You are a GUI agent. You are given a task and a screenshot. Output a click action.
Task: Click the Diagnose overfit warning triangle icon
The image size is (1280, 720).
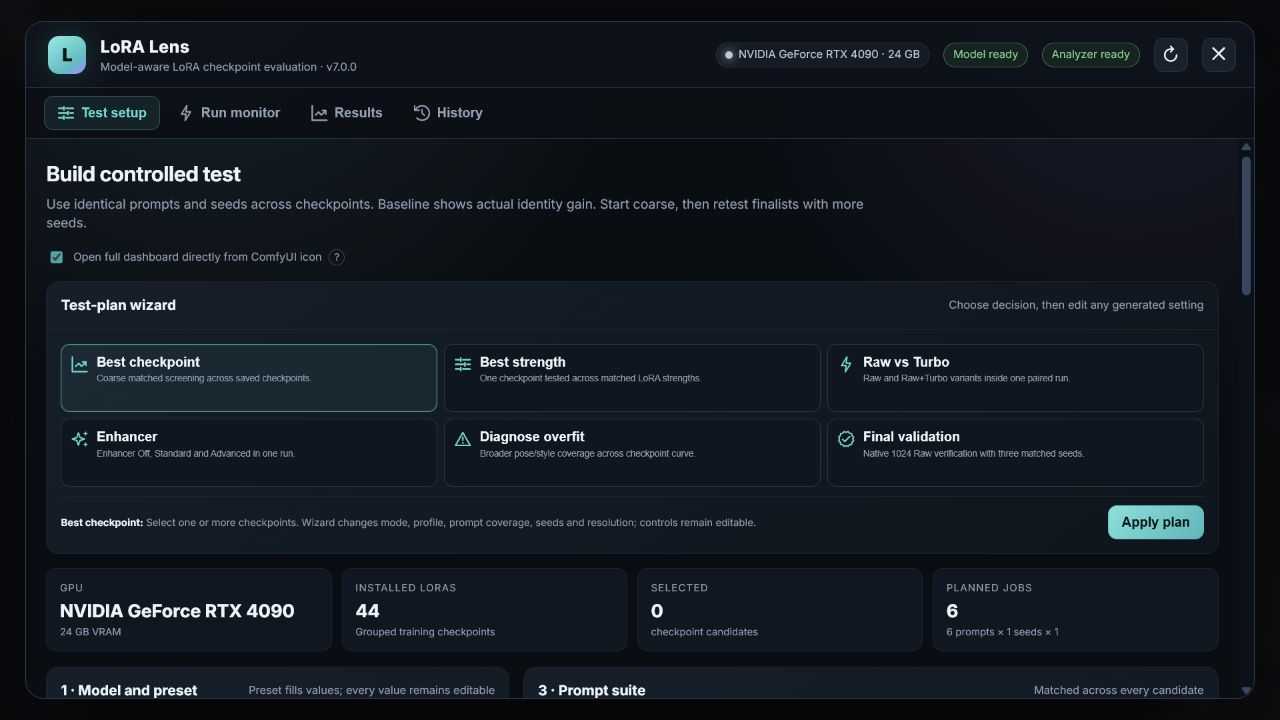coord(463,439)
